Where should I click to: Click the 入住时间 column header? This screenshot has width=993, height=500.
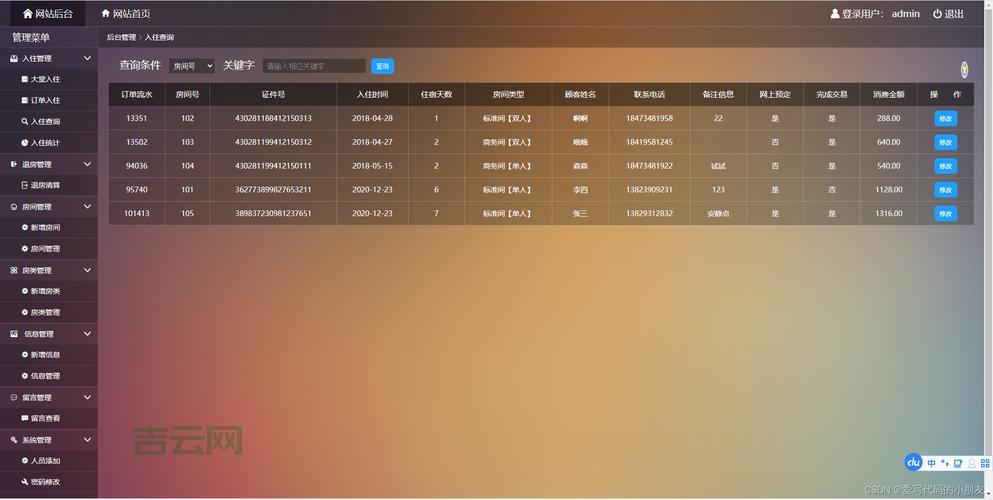[372, 94]
